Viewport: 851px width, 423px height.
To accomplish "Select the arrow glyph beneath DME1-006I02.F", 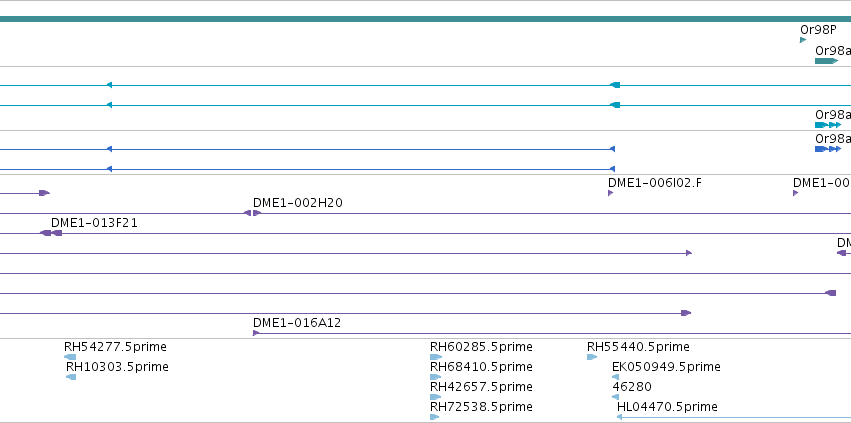I will pyautogui.click(x=611, y=193).
